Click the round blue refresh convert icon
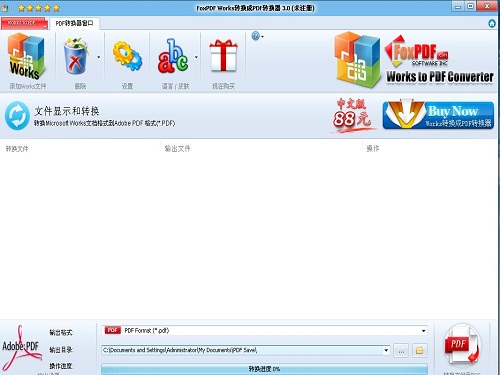Screen dimensions: 500x375 [x=17, y=116]
